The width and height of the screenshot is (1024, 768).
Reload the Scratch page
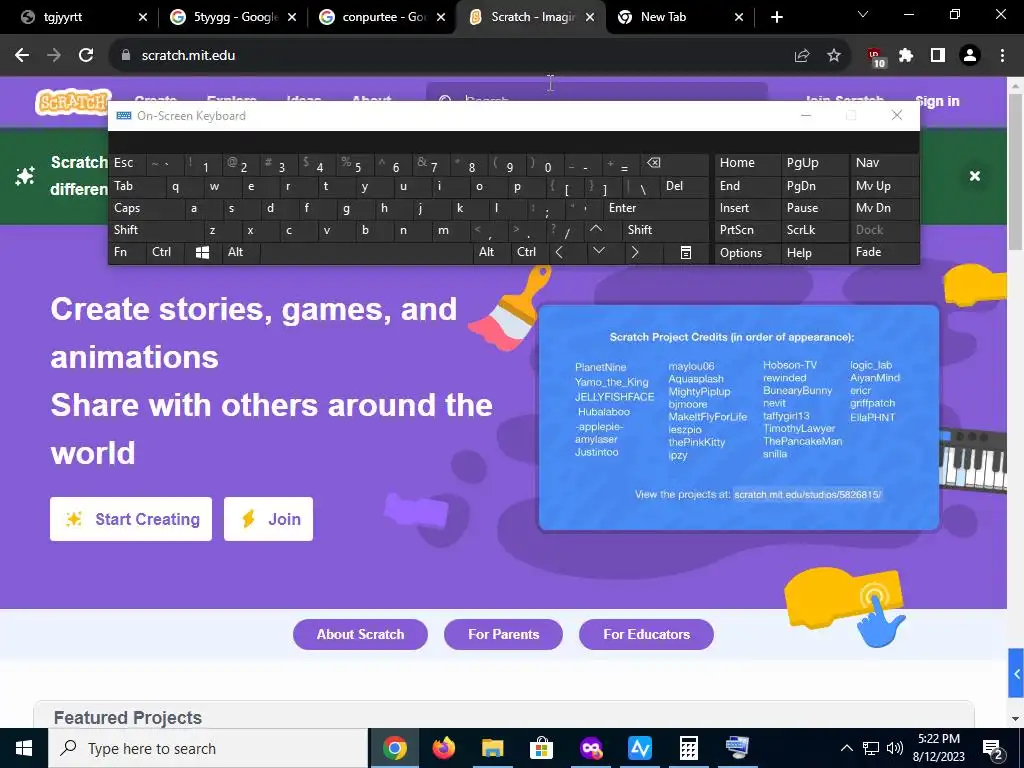pos(86,56)
